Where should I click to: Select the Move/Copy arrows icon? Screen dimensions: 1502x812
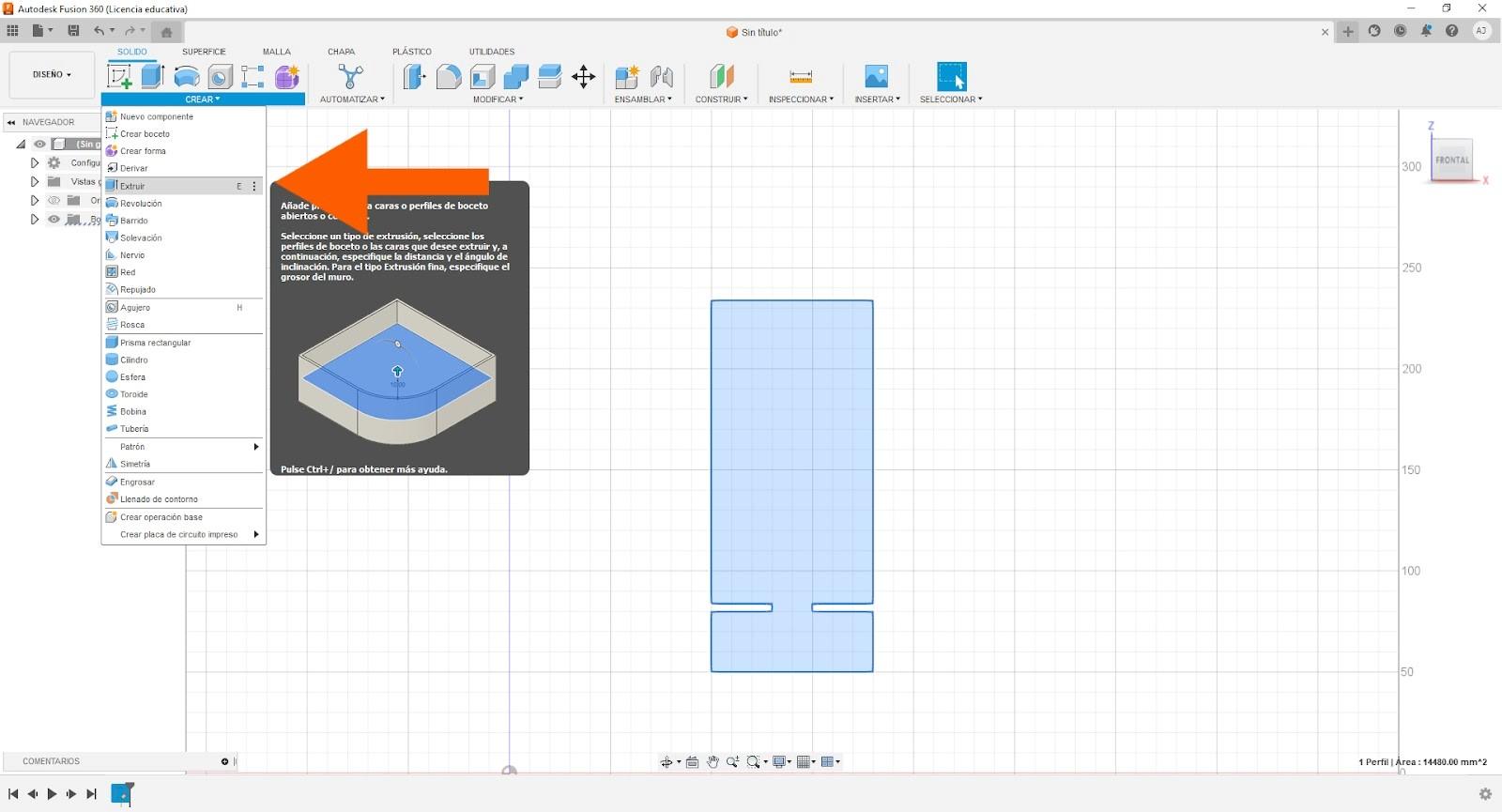(x=584, y=76)
